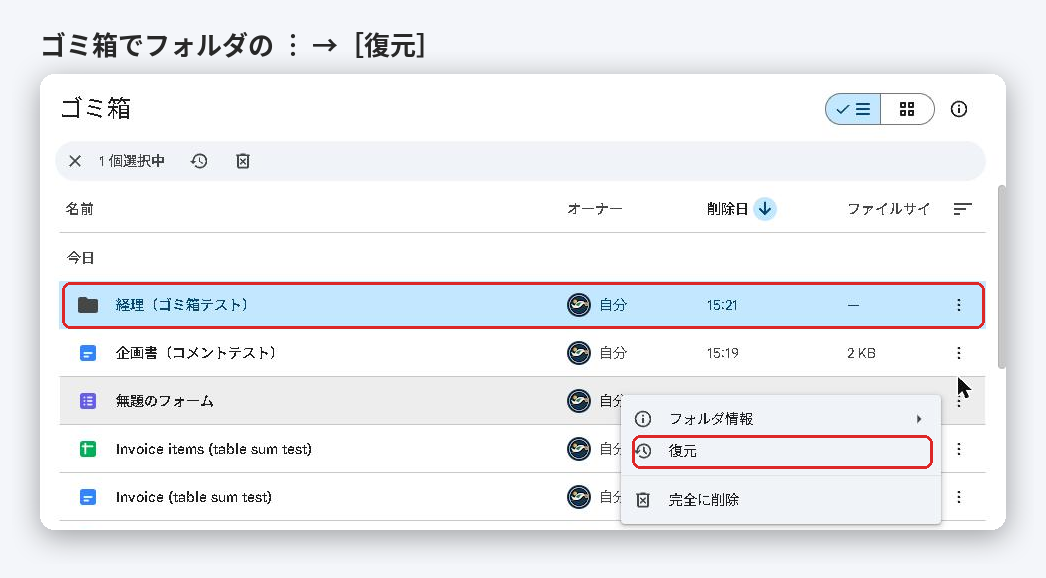Click the Sheets icon of Invoice items

pos(88,449)
